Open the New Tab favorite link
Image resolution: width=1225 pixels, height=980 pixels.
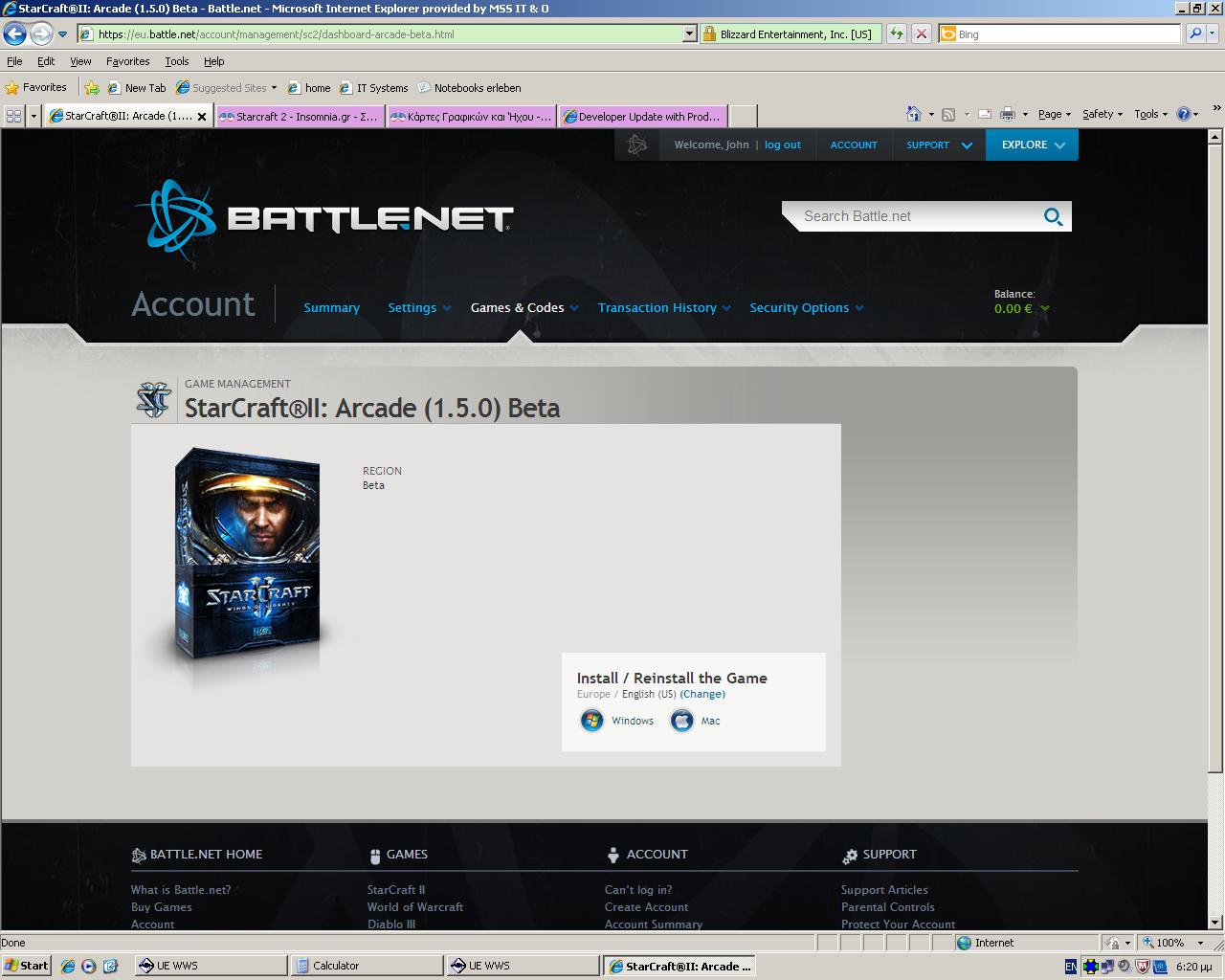(136, 87)
